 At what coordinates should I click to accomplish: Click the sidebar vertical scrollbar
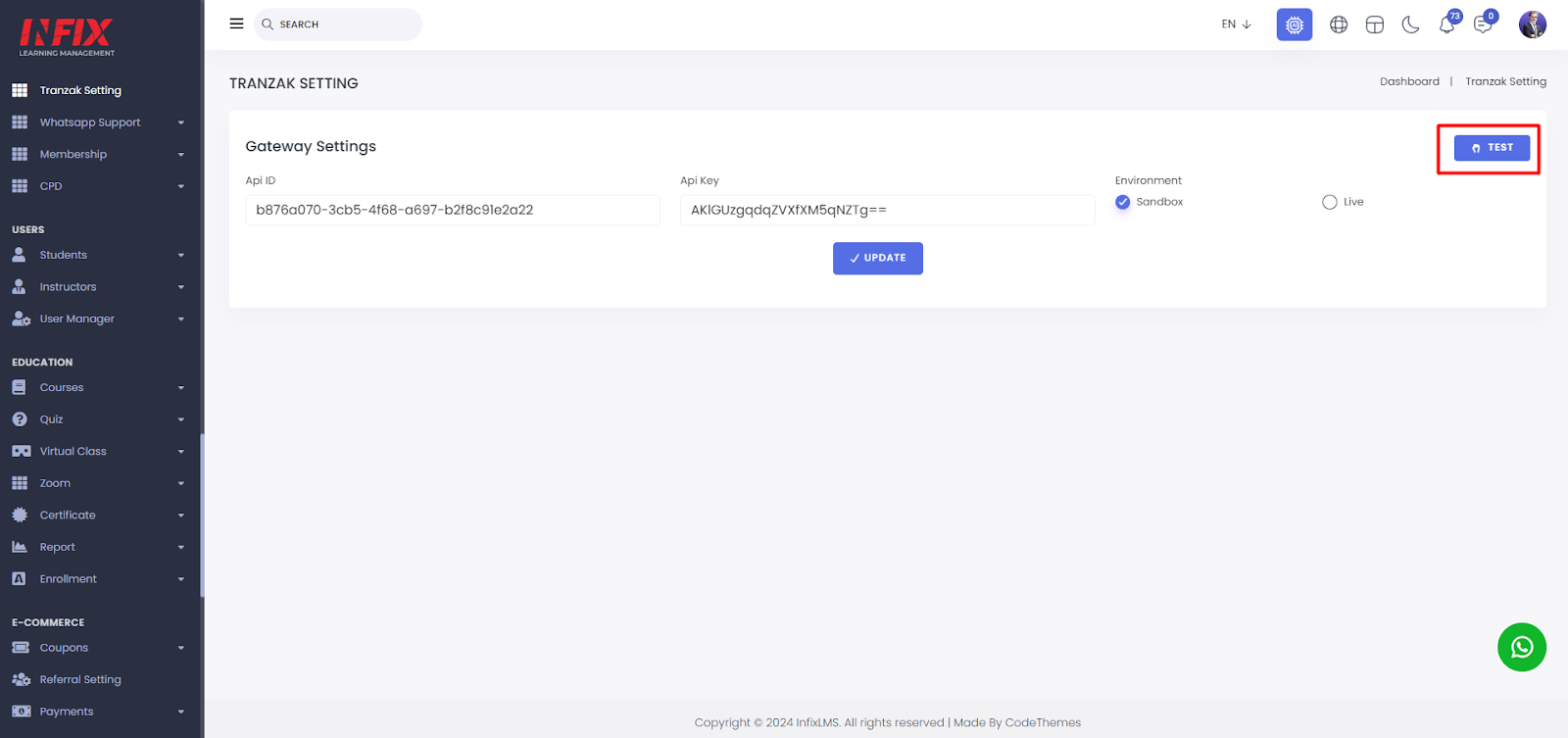coord(202,515)
